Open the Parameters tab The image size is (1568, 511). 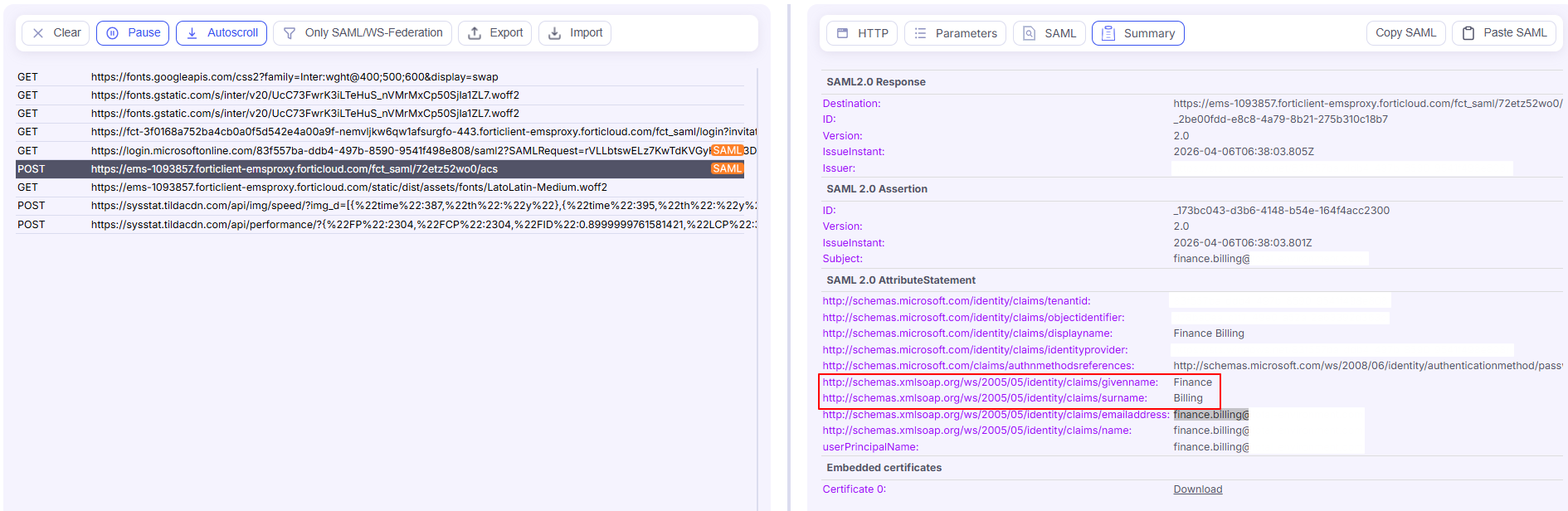pos(955,33)
